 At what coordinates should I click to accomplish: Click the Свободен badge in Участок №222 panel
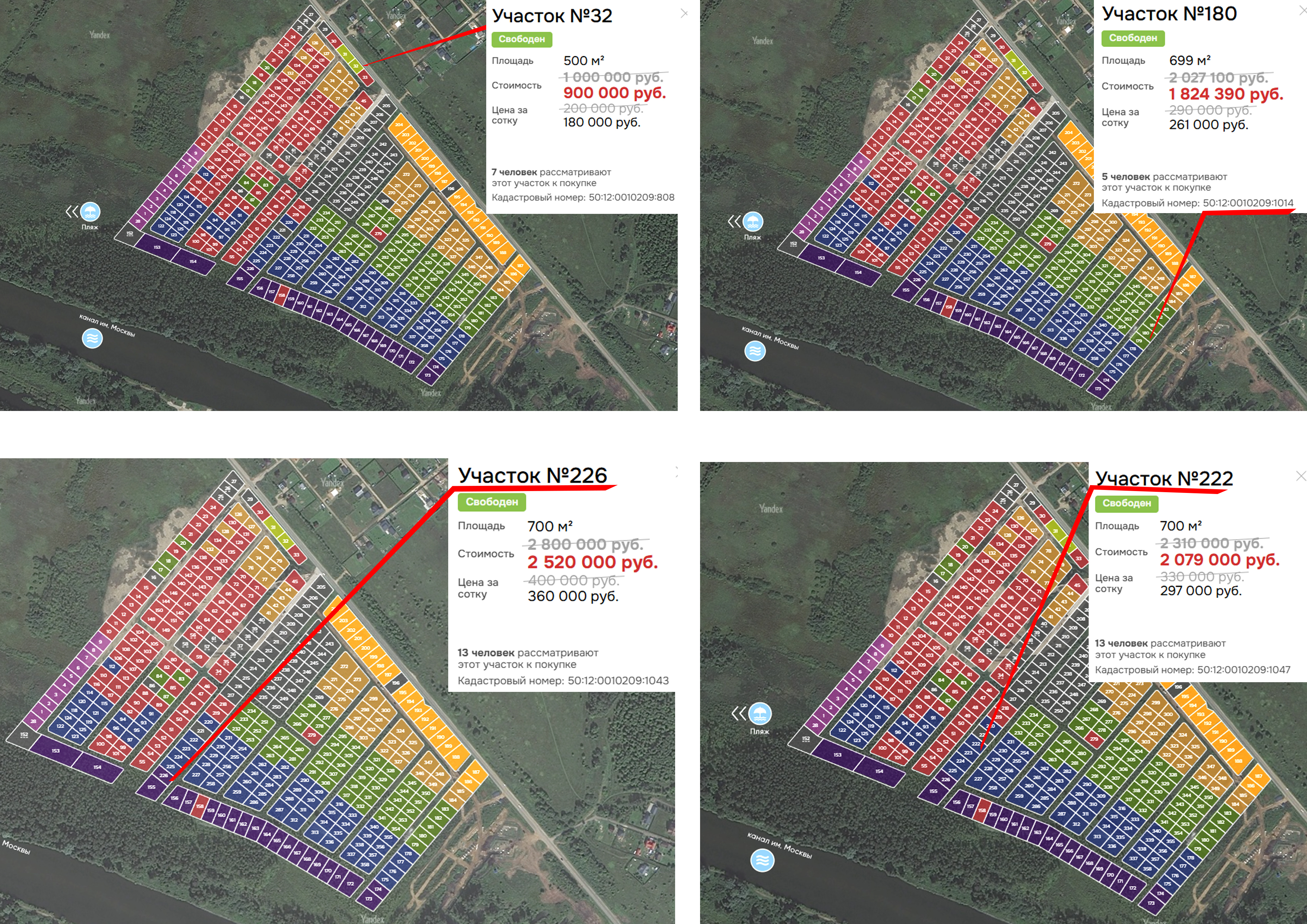1127,503
